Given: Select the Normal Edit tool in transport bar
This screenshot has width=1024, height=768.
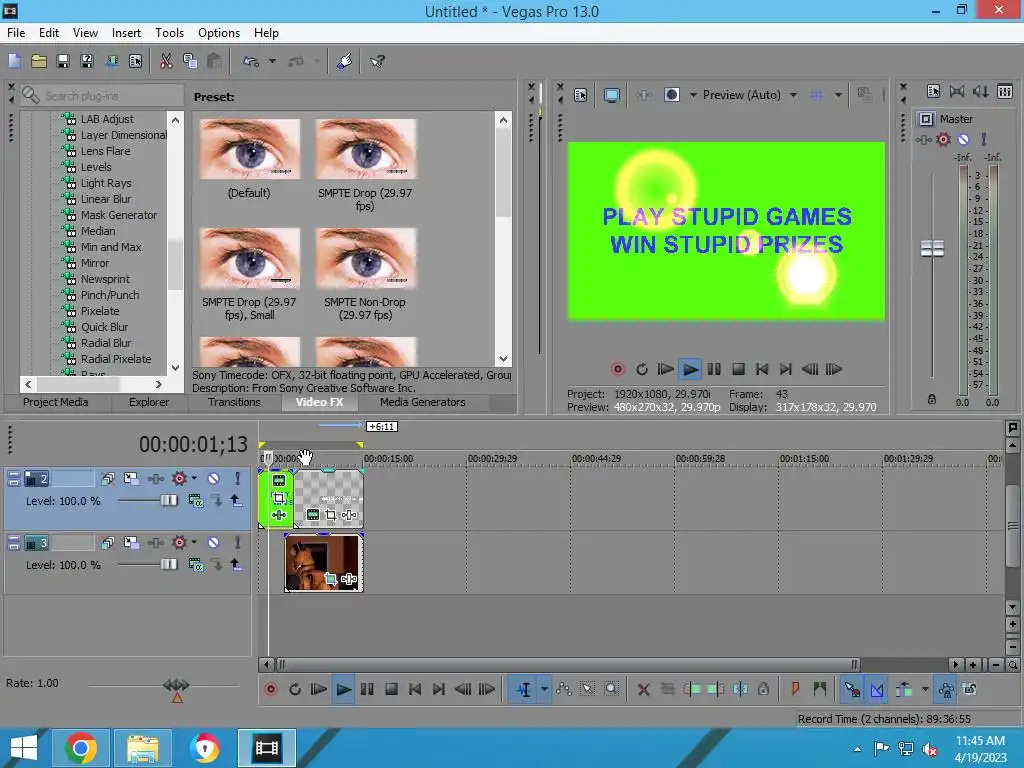Looking at the screenshot, I should pyautogui.click(x=524, y=689).
